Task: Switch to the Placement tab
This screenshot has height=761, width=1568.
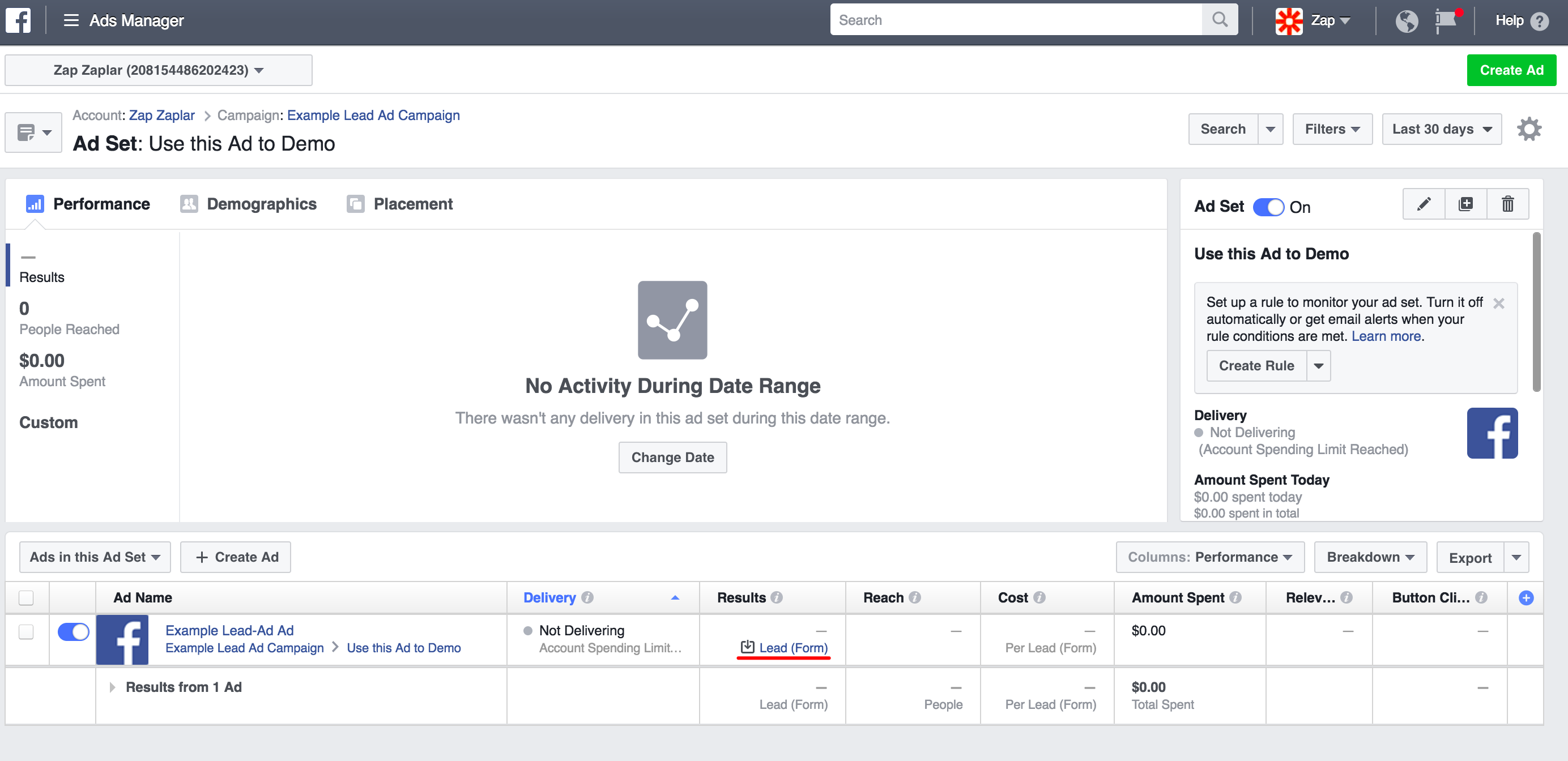Action: [x=399, y=204]
